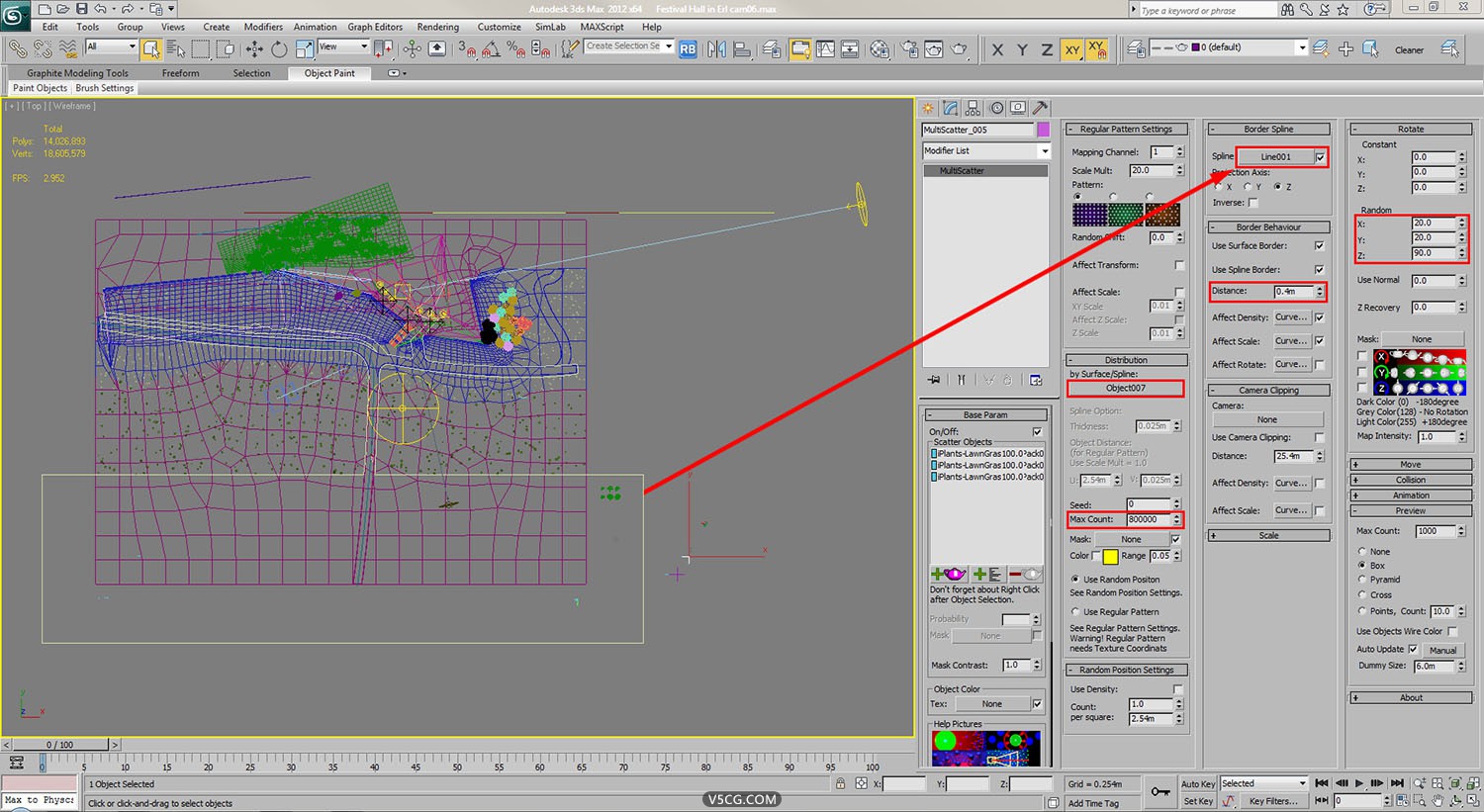Switch to the Hierarchy command panel tab

click(973, 108)
